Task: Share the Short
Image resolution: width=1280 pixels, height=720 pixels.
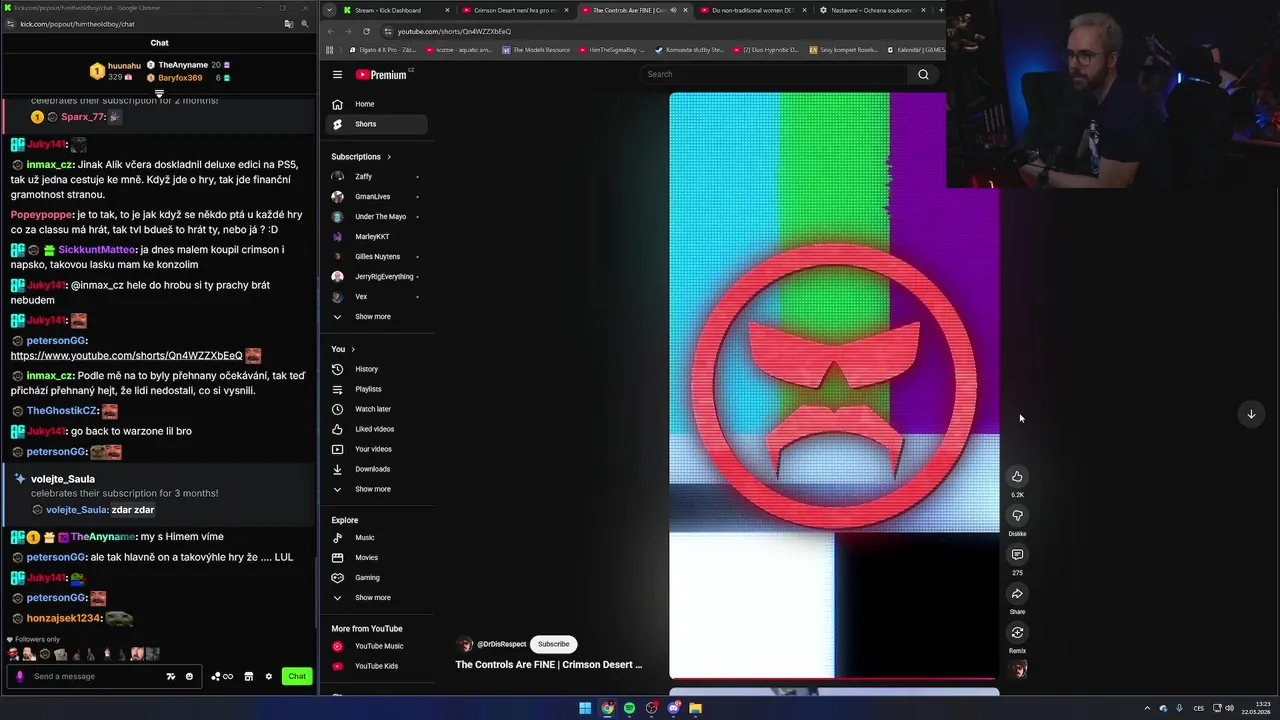Action: pyautogui.click(x=1017, y=593)
